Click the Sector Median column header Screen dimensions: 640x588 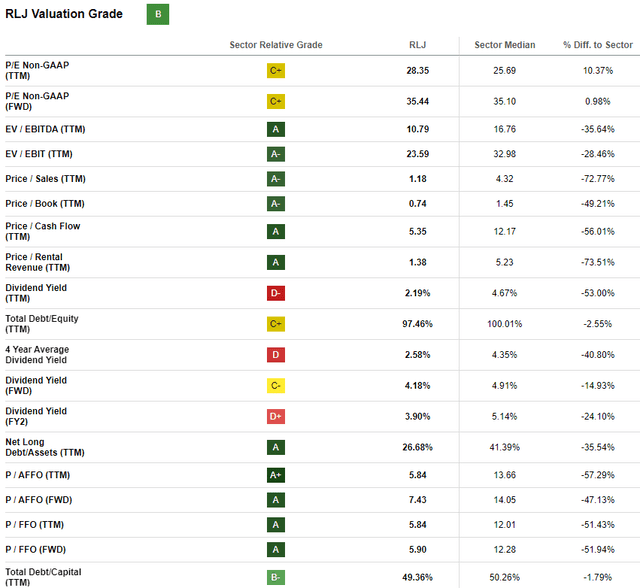tap(505, 45)
